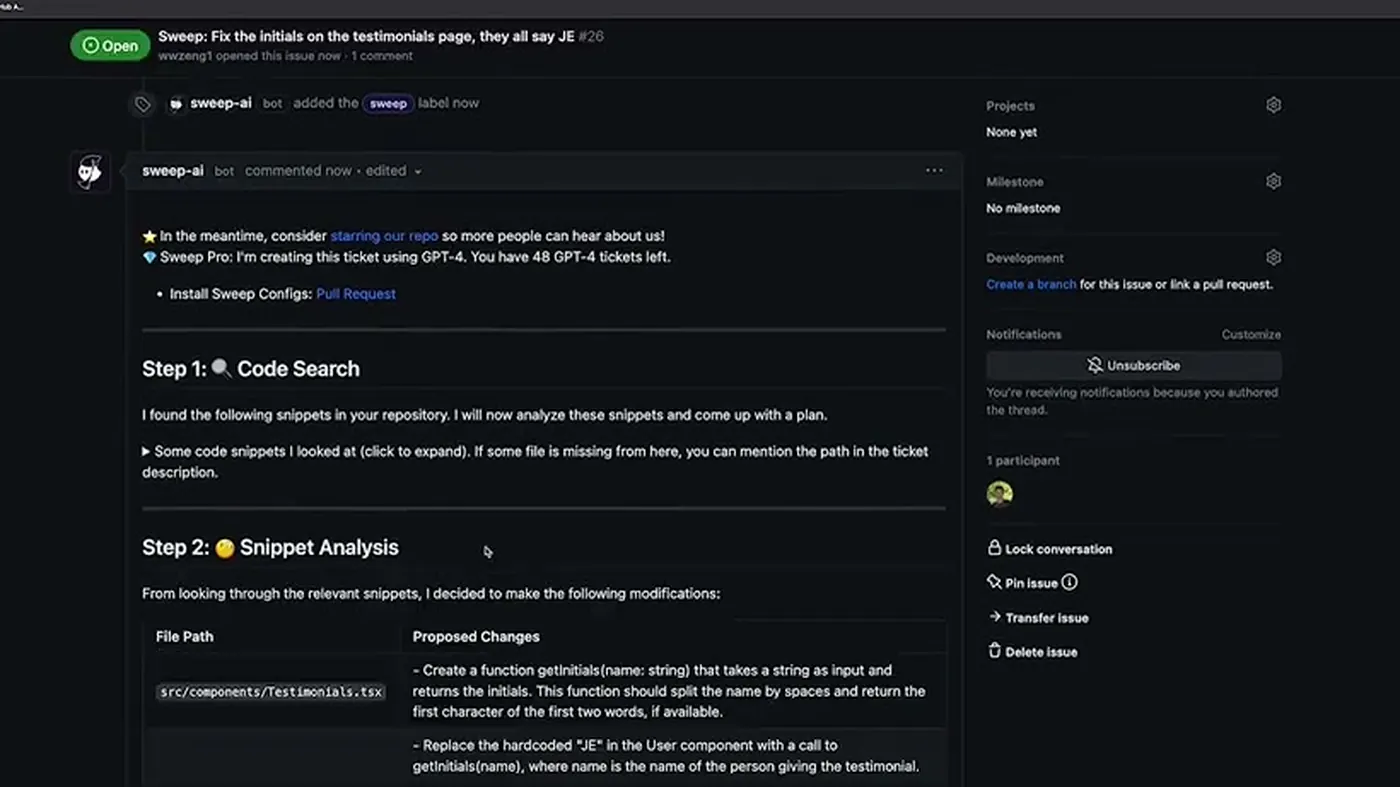Screen dimensions: 1400x787
Task: Click the Step 2: Snippet Analysis heading
Action: 270,547
